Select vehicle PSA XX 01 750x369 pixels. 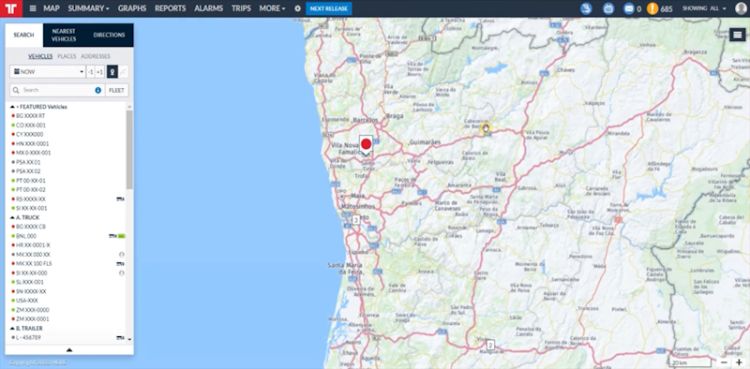pyautogui.click(x=29, y=162)
